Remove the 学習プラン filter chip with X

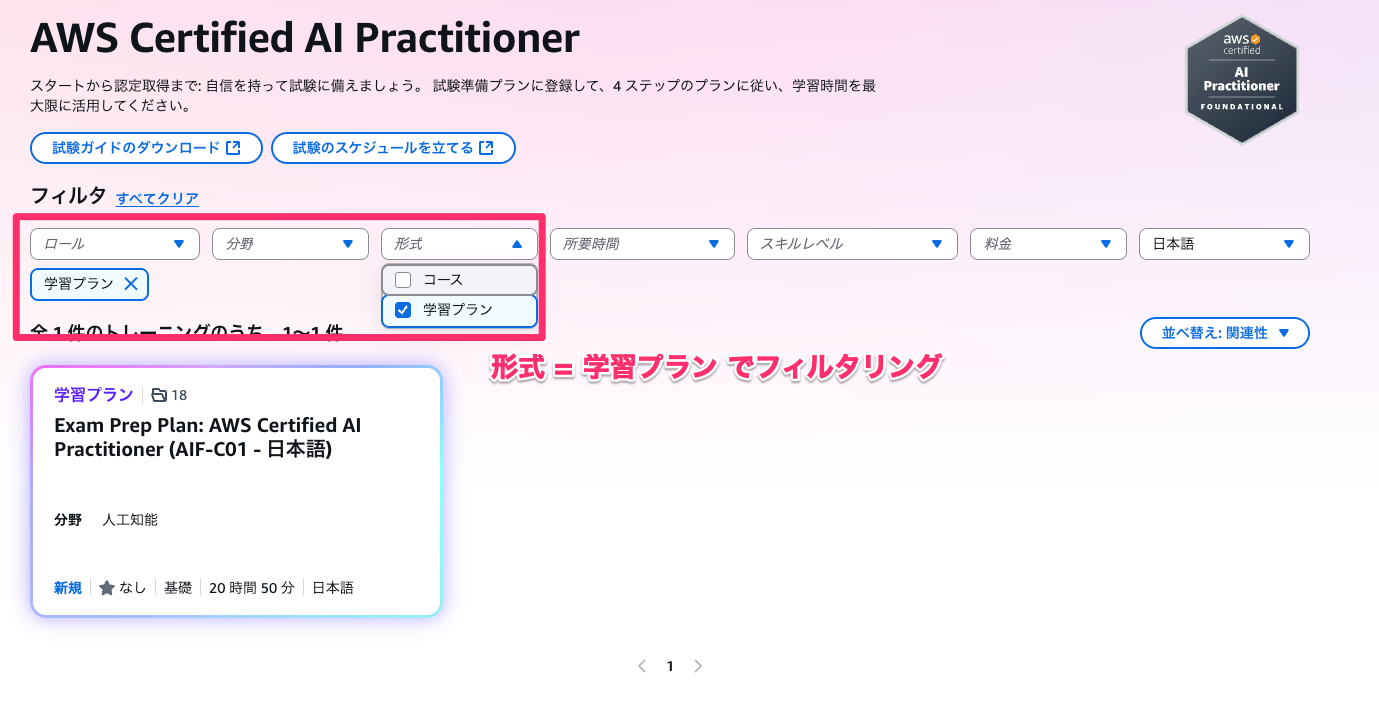coord(131,284)
